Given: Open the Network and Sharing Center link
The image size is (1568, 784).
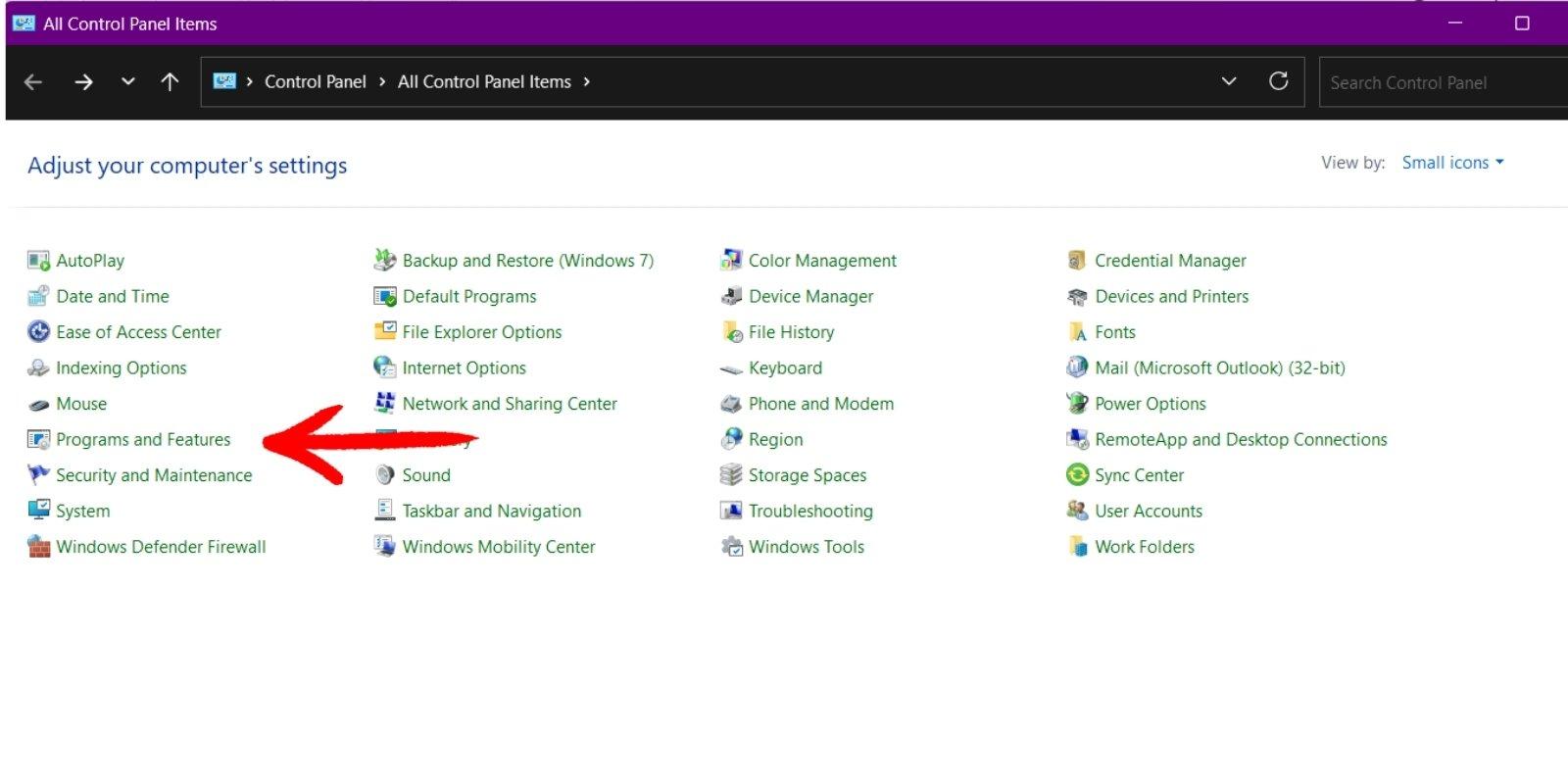Looking at the screenshot, I should (x=510, y=404).
